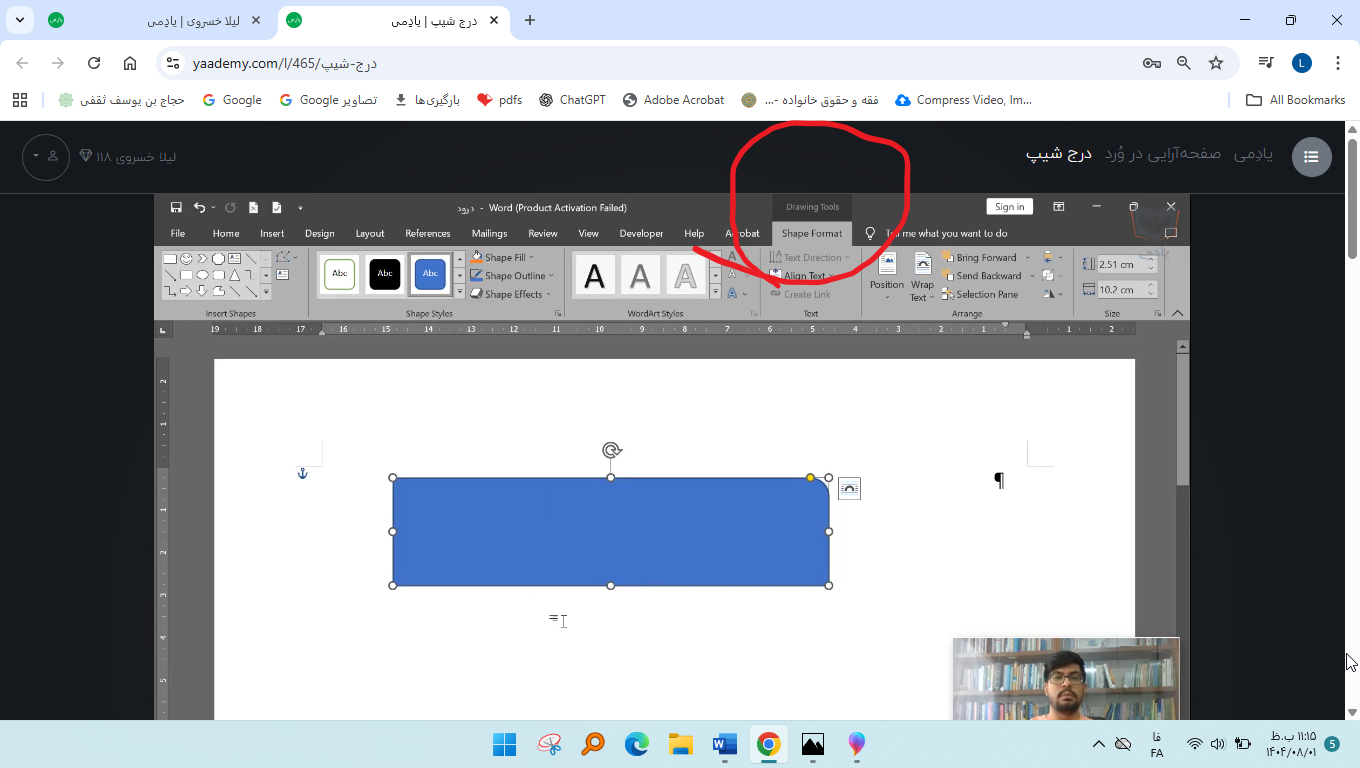The width and height of the screenshot is (1360, 768).
Task: Apply the blue Abc shape style
Action: pos(430,274)
